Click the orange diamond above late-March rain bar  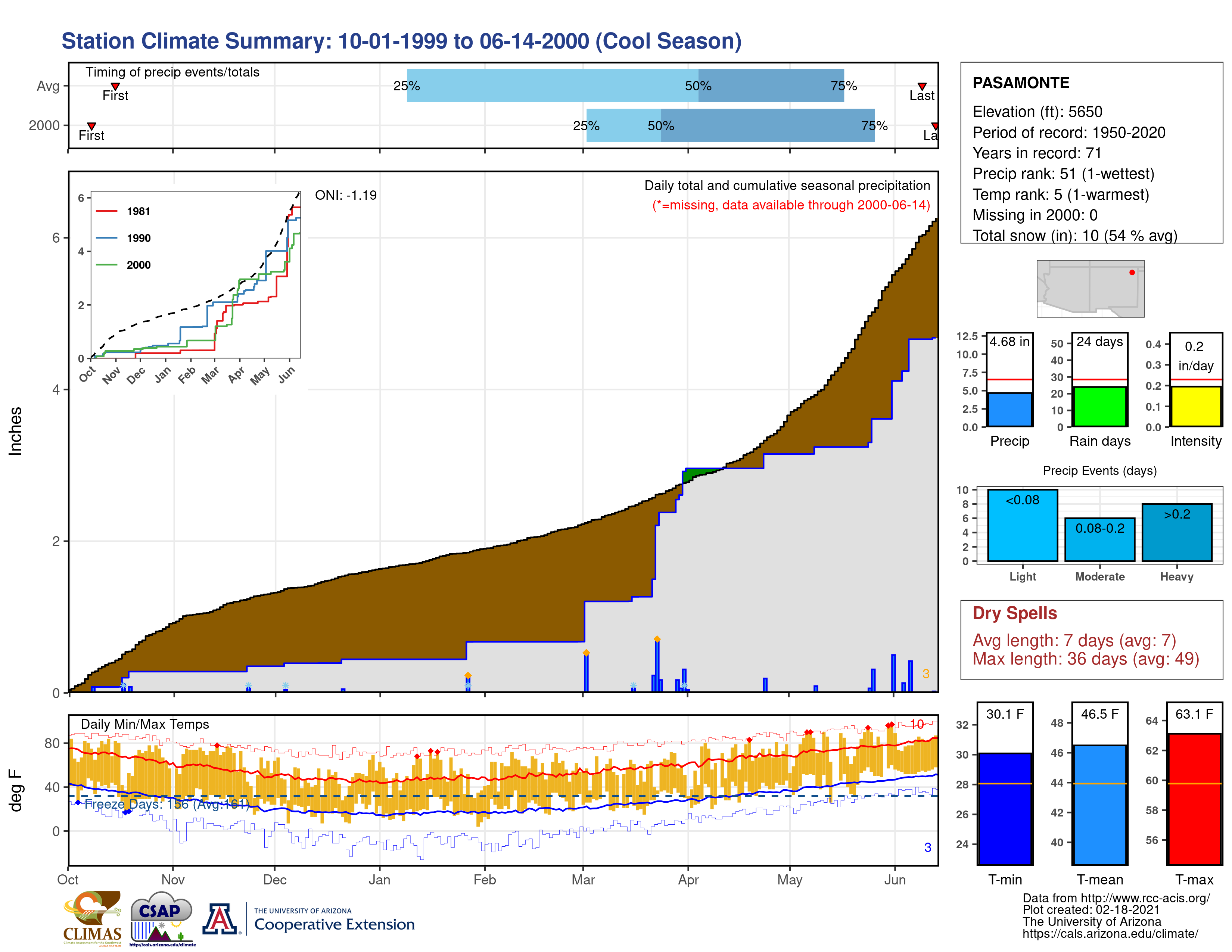657,639
